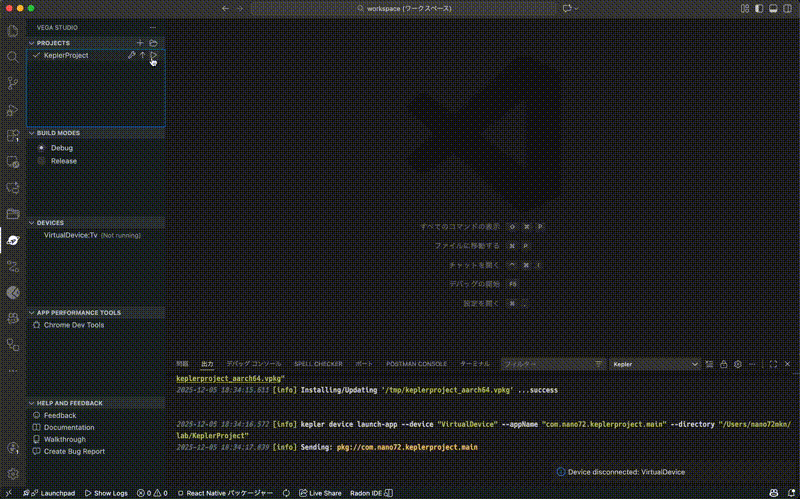This screenshot has width=800, height=499.
Task: Click the refresh sync icon in status bar
Action: 286,493
